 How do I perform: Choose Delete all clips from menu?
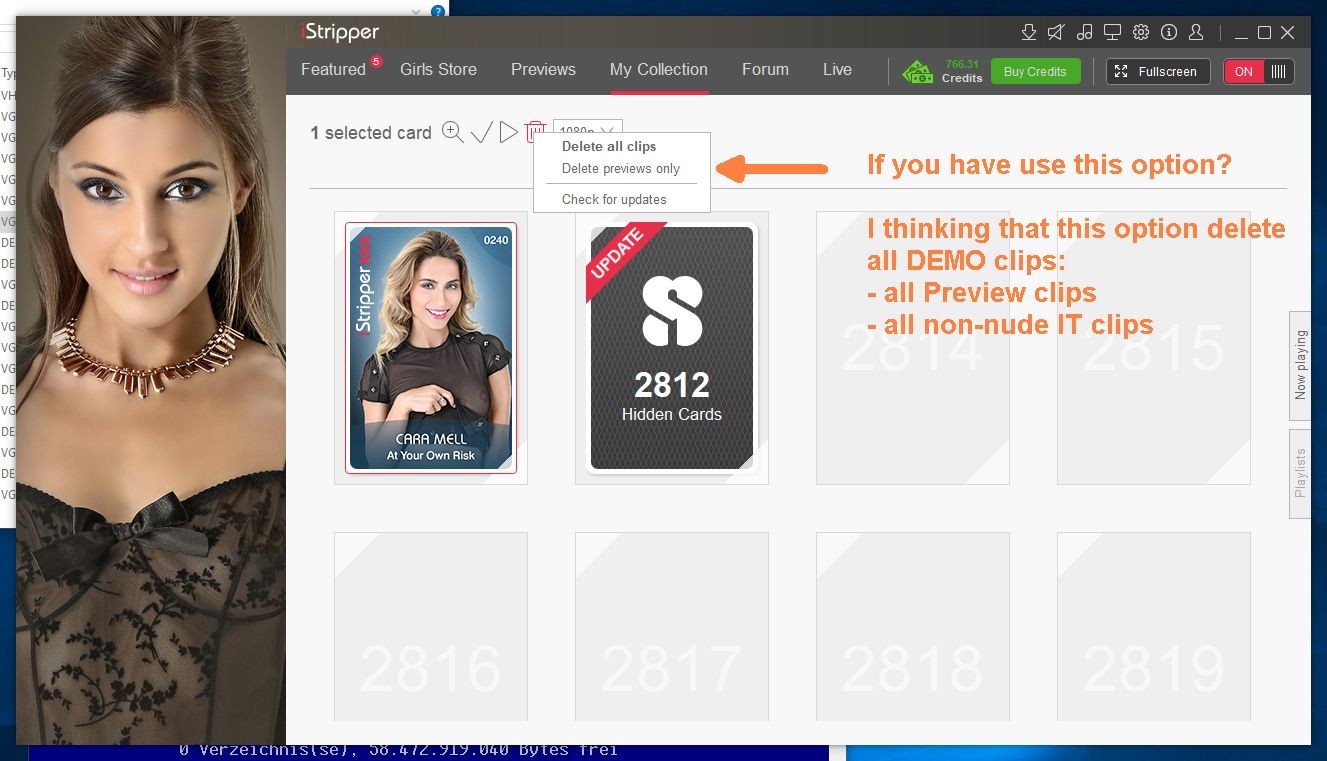click(609, 146)
